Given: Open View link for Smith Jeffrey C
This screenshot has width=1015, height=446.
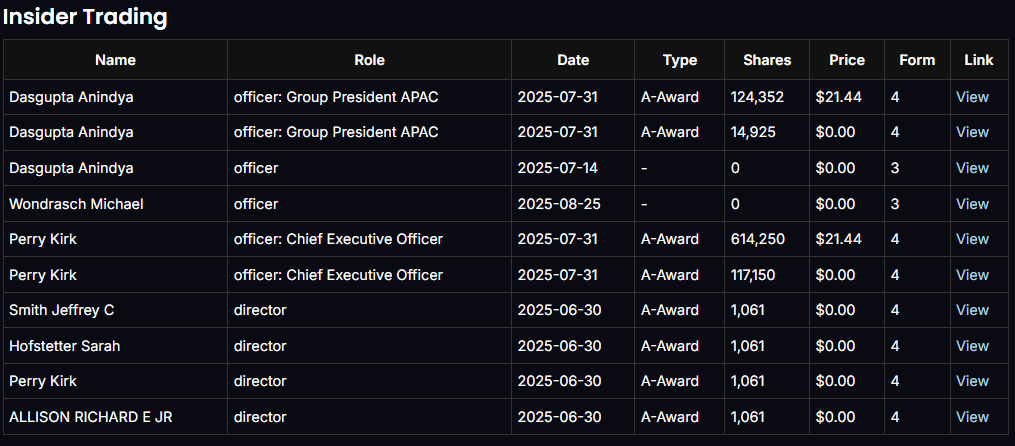Looking at the screenshot, I should click(x=972, y=310).
